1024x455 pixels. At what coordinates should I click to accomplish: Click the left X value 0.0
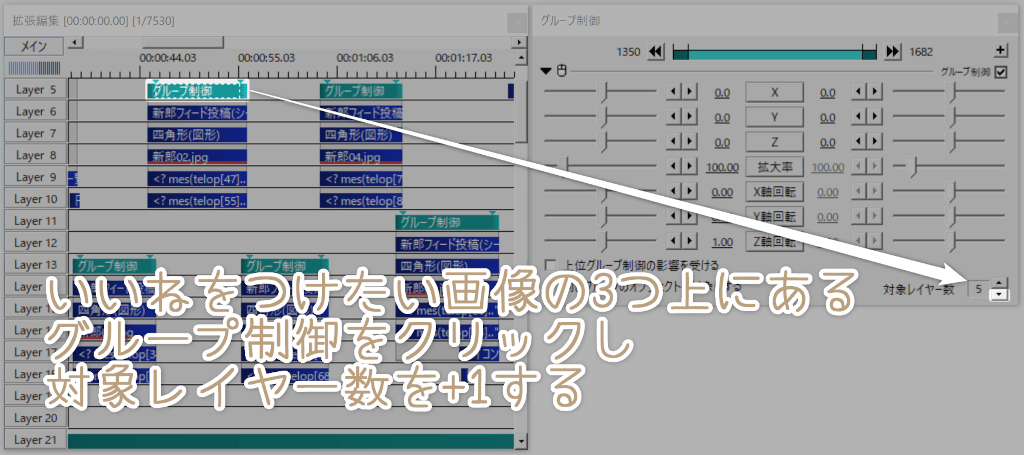(x=722, y=93)
